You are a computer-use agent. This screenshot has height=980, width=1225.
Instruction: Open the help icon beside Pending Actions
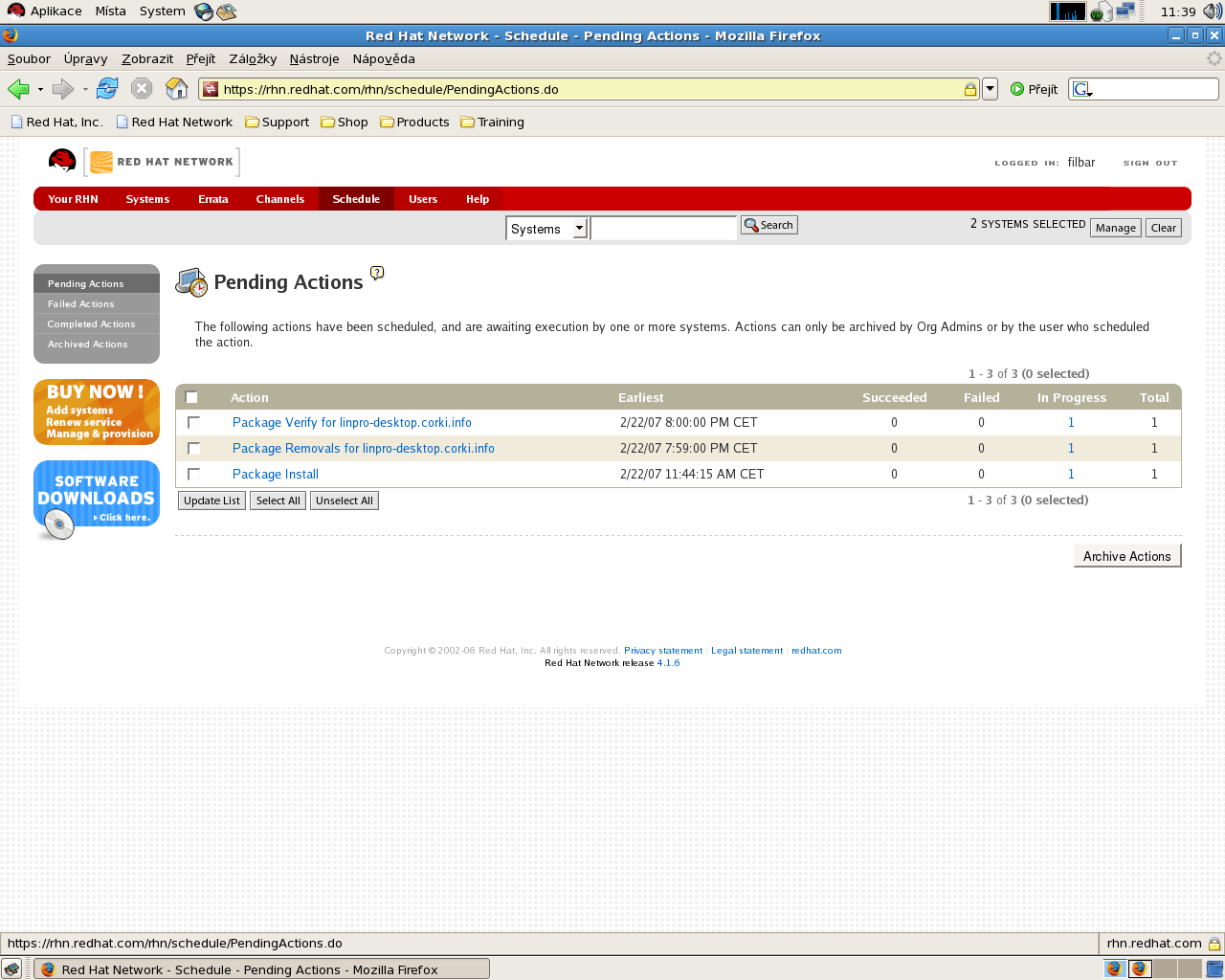(377, 273)
